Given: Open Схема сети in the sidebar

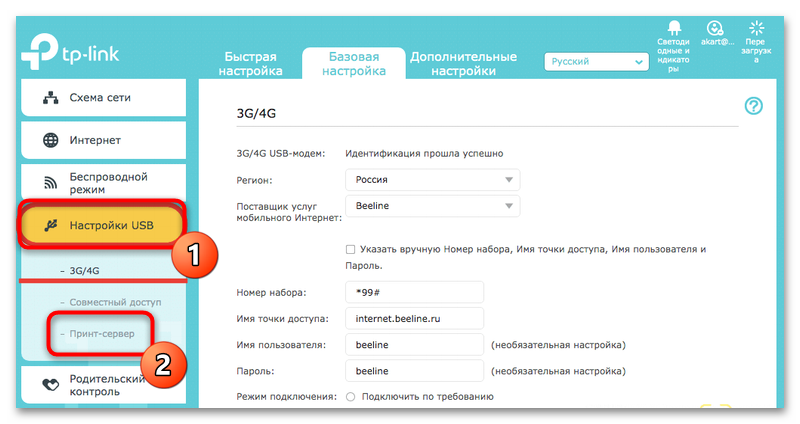Looking at the screenshot, I should [x=104, y=97].
